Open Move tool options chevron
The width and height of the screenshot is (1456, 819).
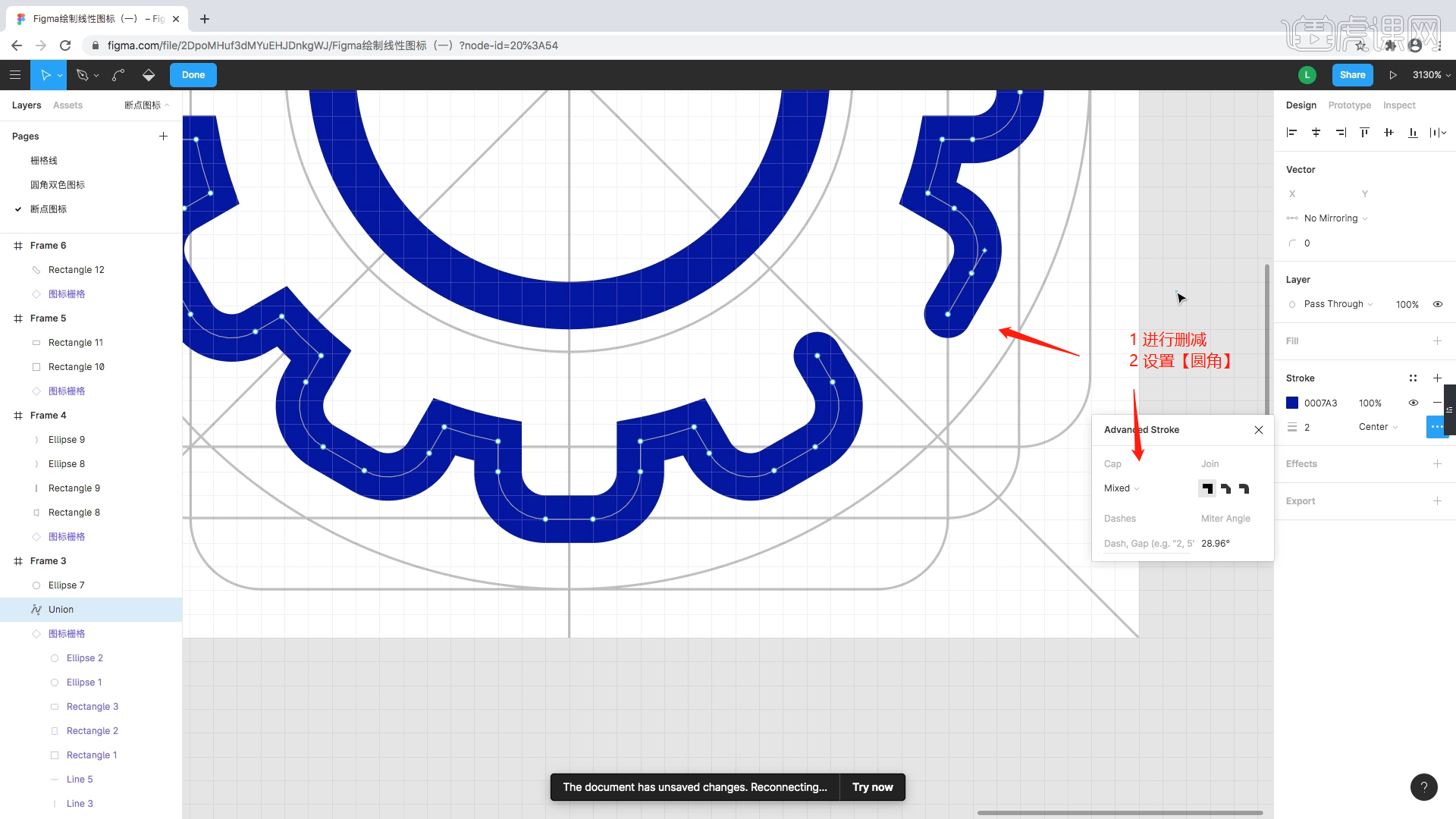coord(60,76)
